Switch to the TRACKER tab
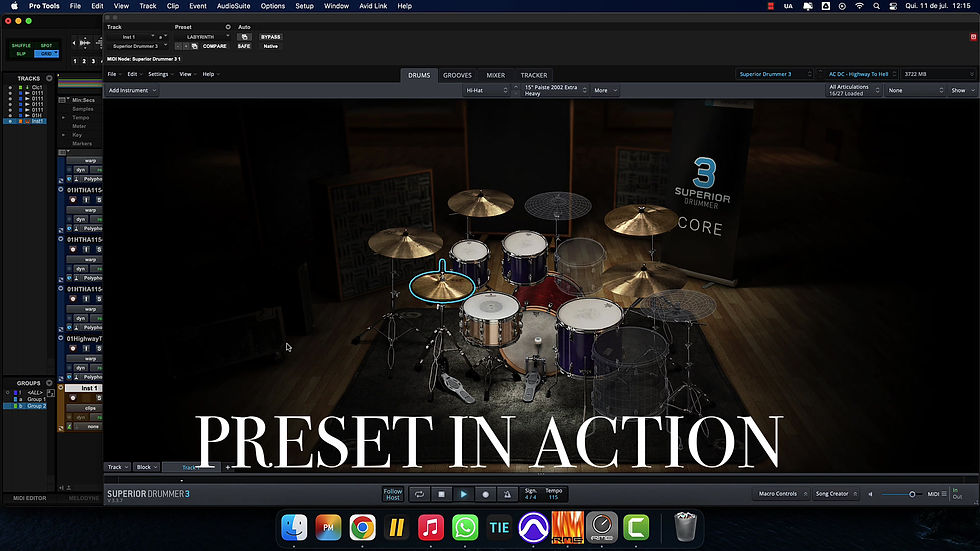Image resolution: width=980 pixels, height=551 pixels. point(534,75)
